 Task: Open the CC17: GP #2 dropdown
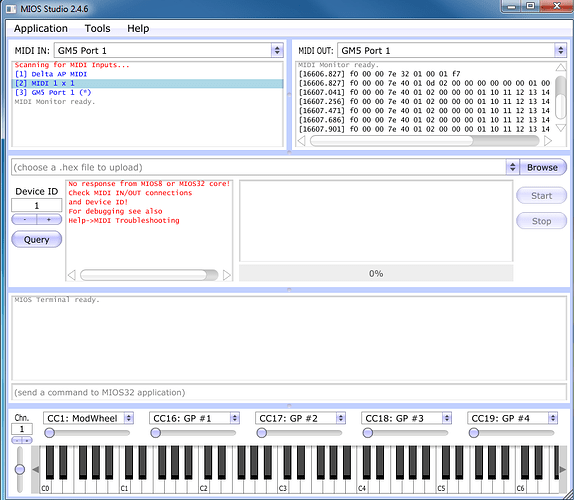341,418
